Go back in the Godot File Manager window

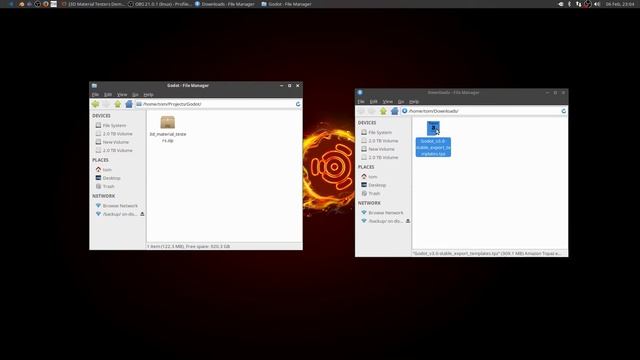pos(95,104)
